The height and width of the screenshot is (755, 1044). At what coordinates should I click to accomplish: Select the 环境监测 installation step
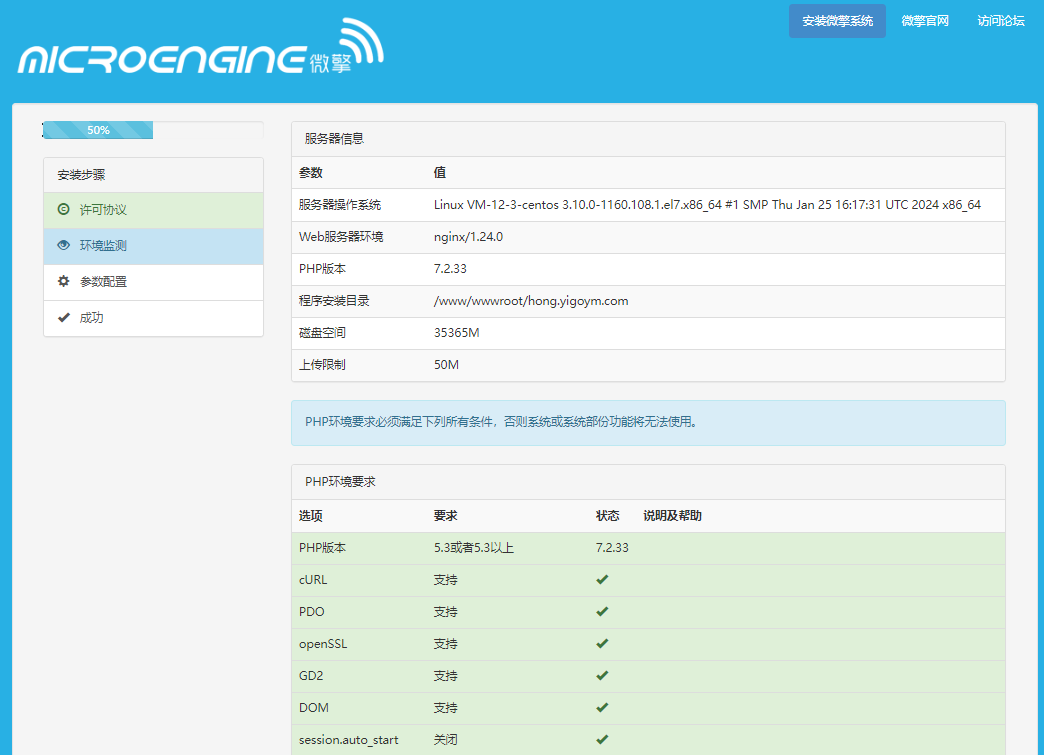click(103, 246)
